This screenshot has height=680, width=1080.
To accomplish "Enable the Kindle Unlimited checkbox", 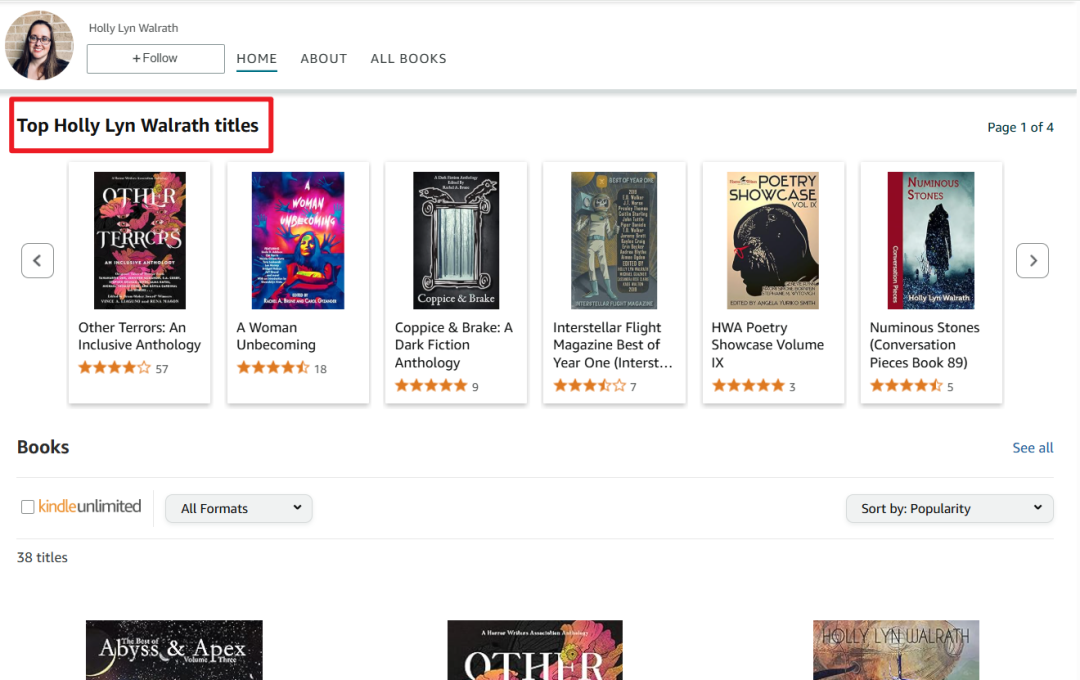I will click(x=28, y=507).
